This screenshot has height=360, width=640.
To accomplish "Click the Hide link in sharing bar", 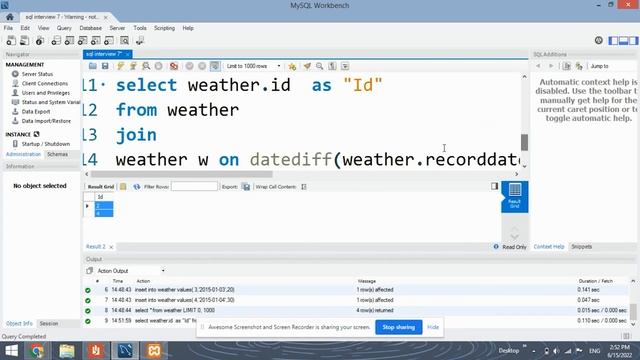I will (433, 327).
